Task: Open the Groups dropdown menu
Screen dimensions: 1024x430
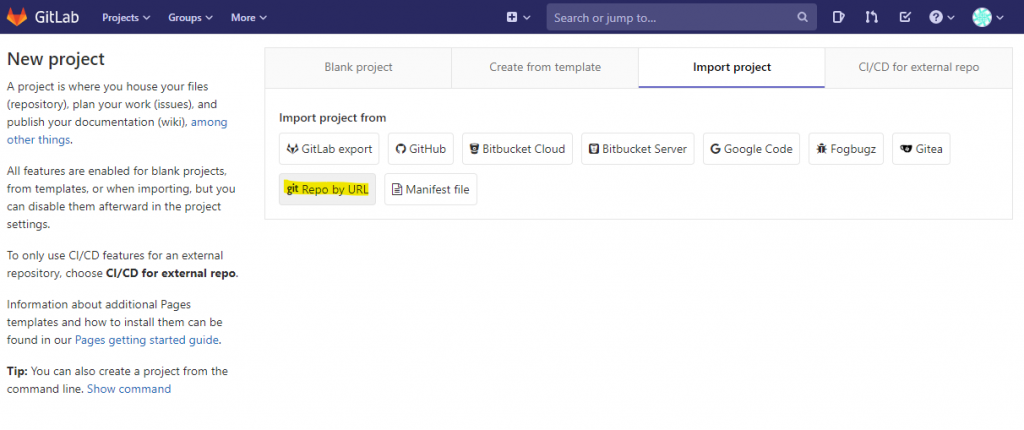Action: [190, 18]
